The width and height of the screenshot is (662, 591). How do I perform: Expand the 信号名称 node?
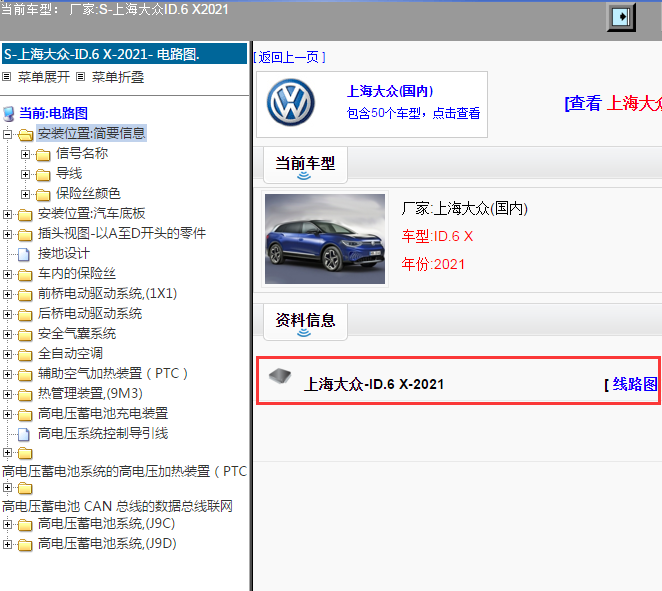click(25, 155)
